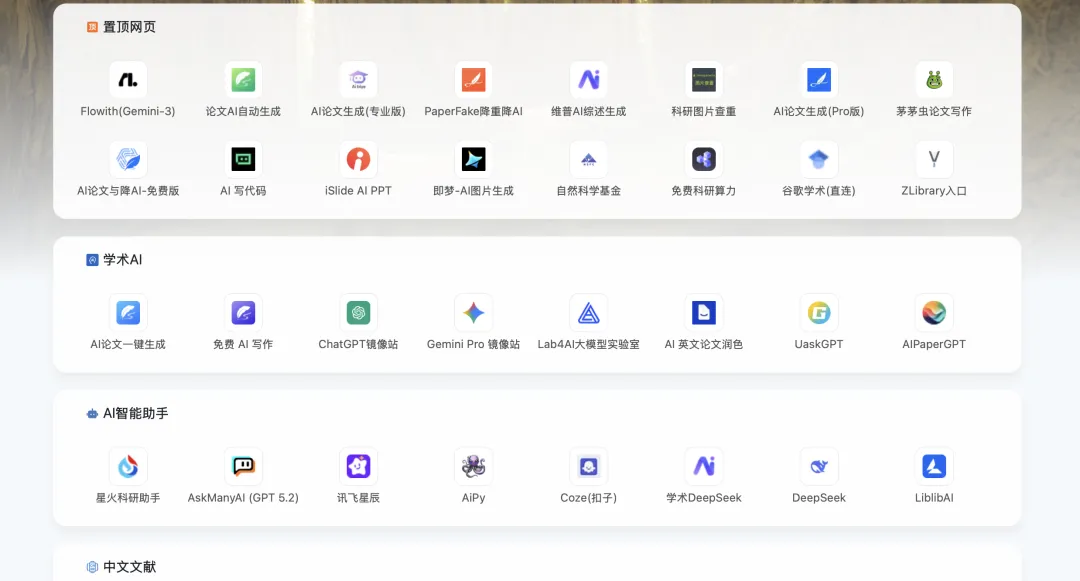Open the AI 写代码 icon
Screen dimensions: 1080x581
pos(243,160)
